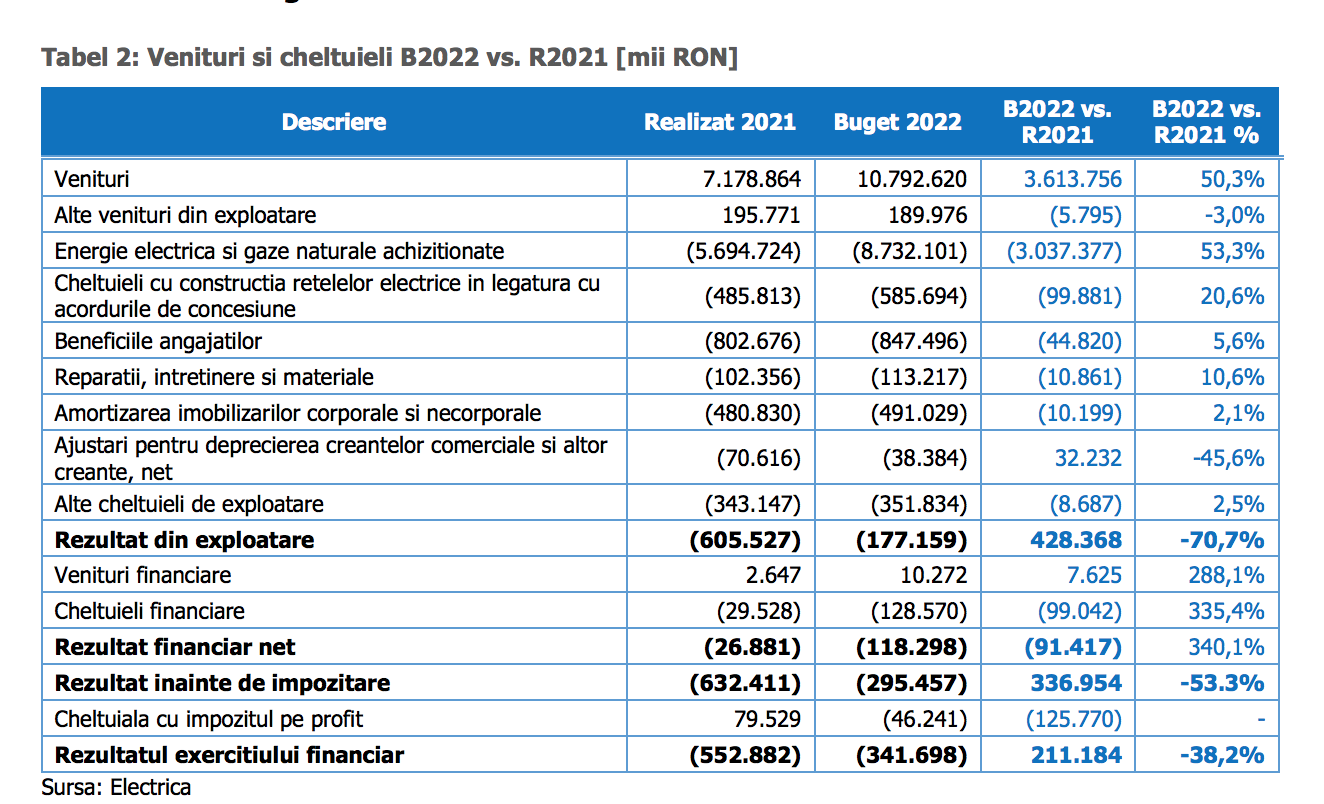The height and width of the screenshot is (804, 1324).
Task: Click value 189.976
Action: [928, 216]
